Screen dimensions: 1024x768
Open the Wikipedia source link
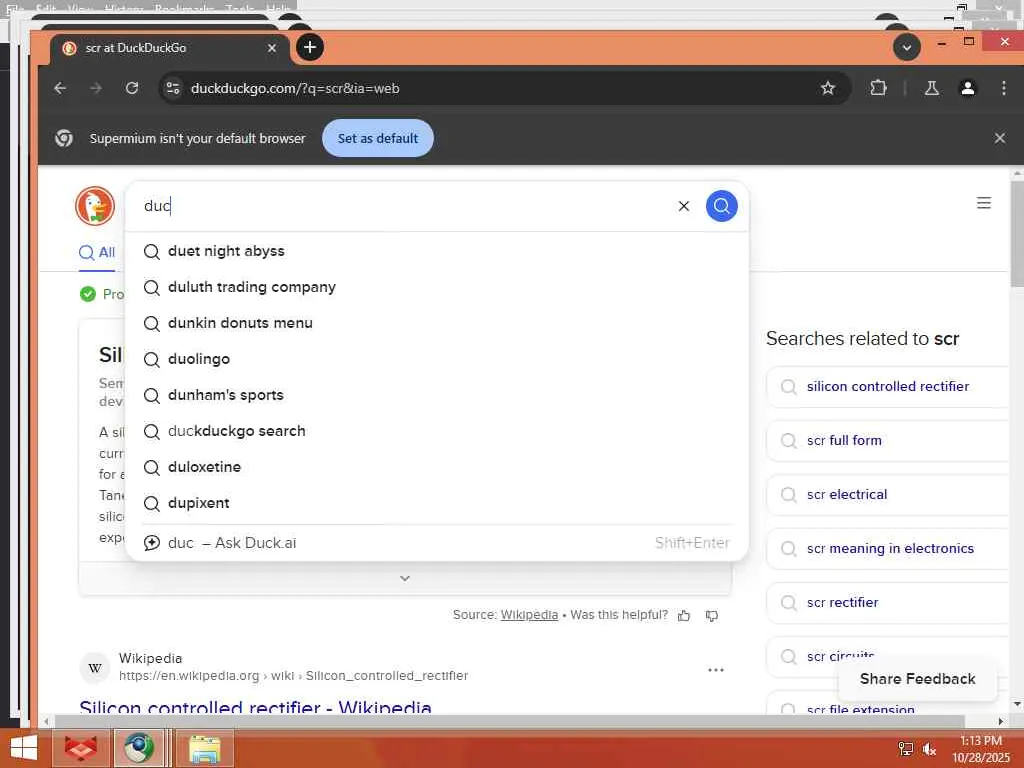pyautogui.click(x=529, y=615)
